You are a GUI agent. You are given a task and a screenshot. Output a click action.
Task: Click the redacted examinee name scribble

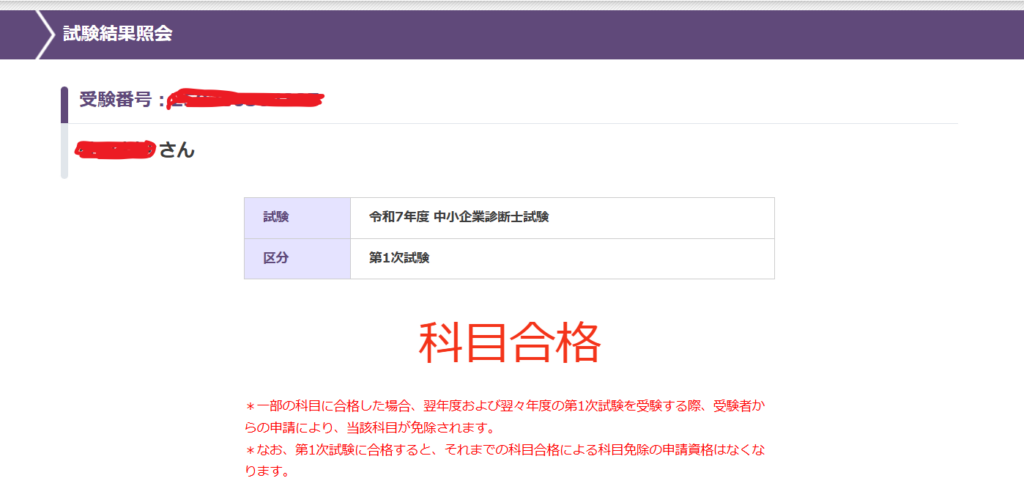tap(115, 150)
